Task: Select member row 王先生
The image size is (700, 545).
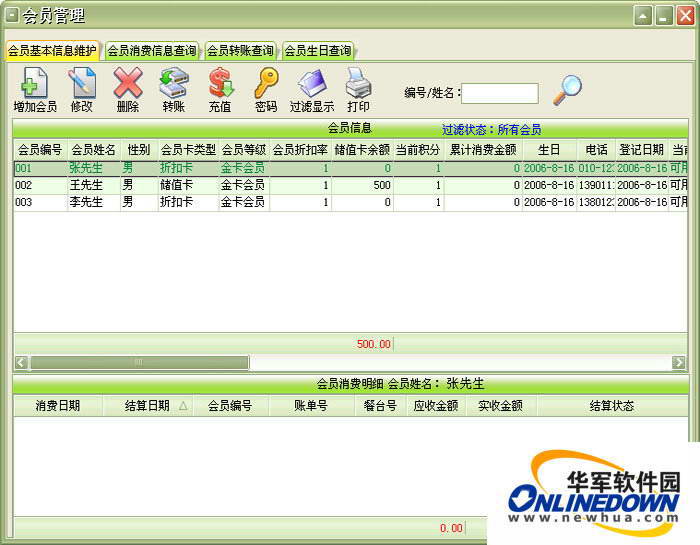Action: click(x=350, y=185)
